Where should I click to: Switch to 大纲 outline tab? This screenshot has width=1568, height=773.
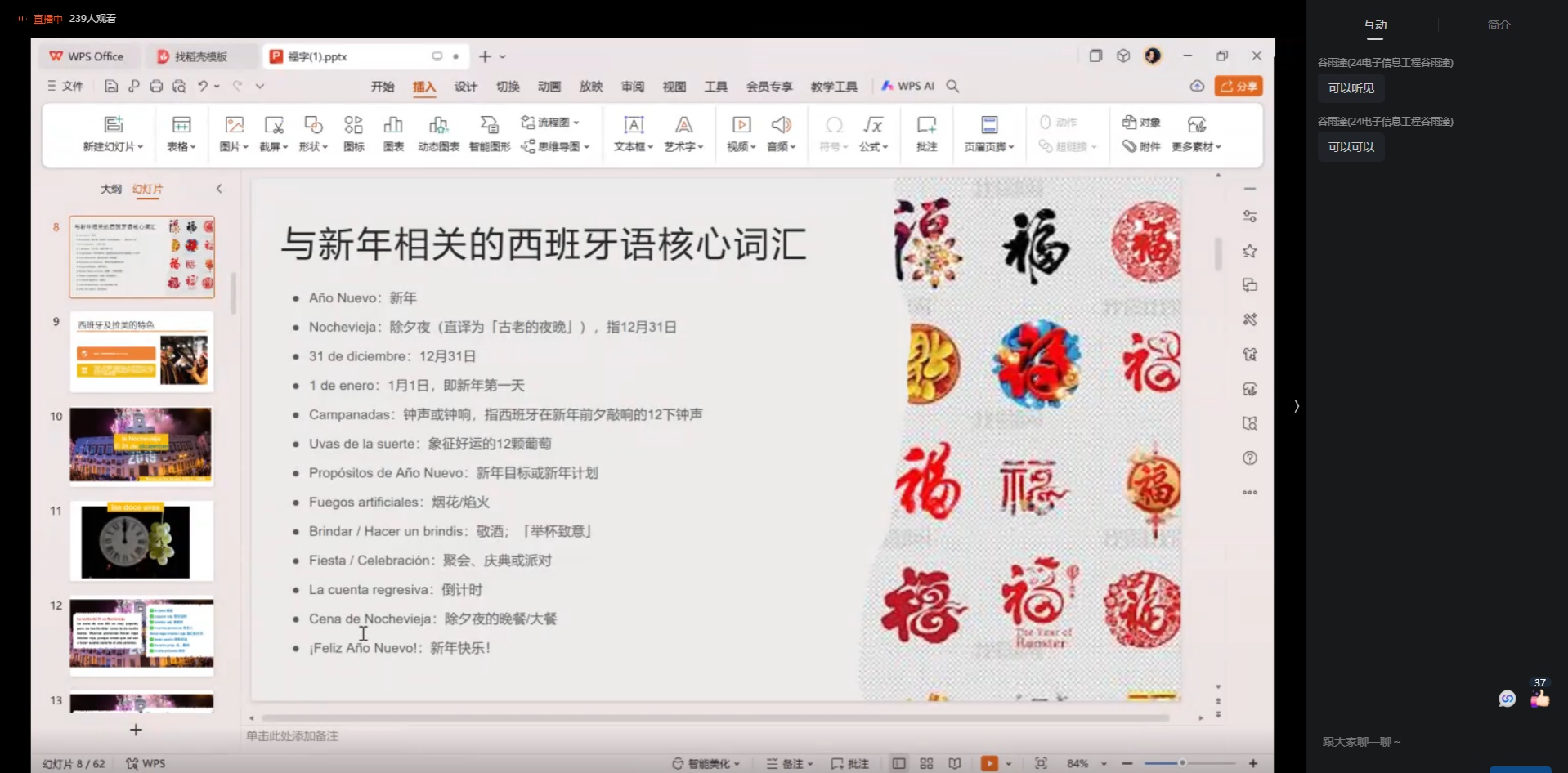click(111, 189)
